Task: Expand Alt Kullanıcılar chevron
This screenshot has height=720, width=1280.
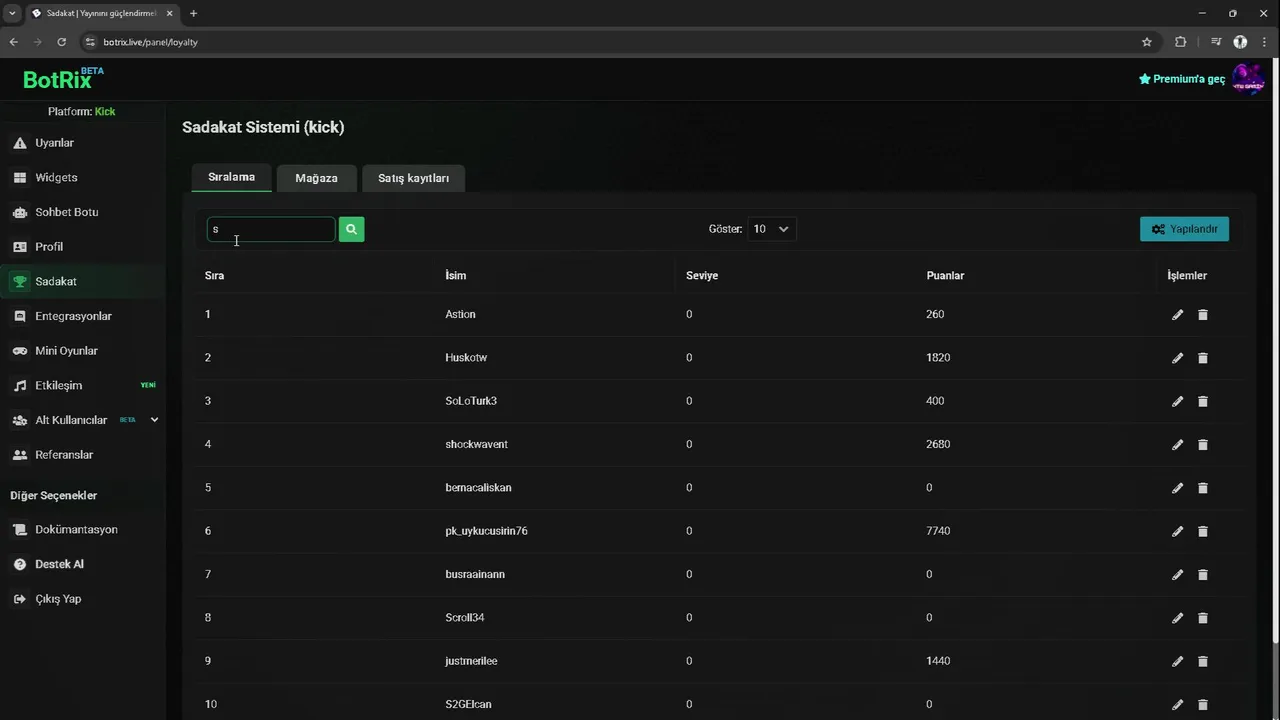Action: 154,420
